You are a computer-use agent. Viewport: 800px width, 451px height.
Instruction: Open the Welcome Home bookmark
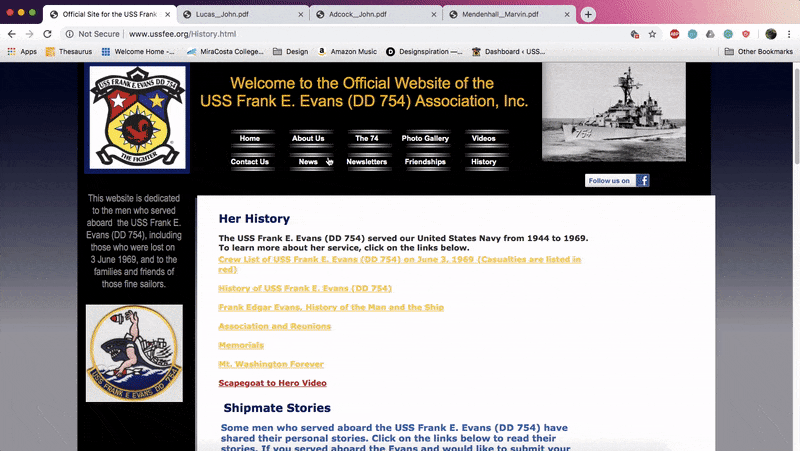coord(138,52)
